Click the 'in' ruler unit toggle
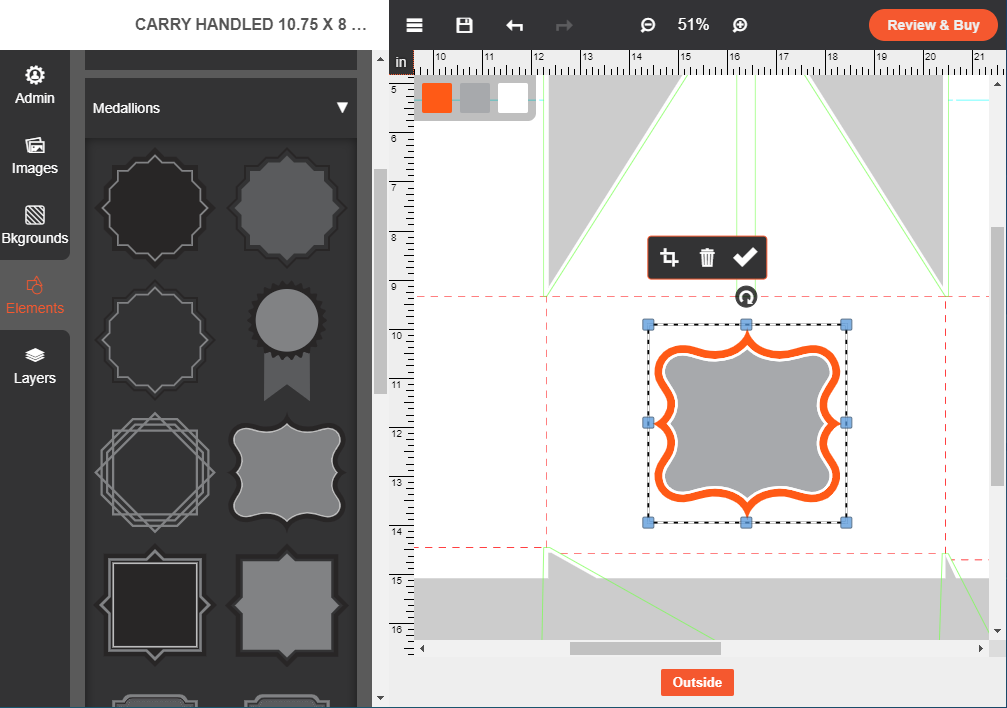The image size is (1007, 708). click(401, 62)
